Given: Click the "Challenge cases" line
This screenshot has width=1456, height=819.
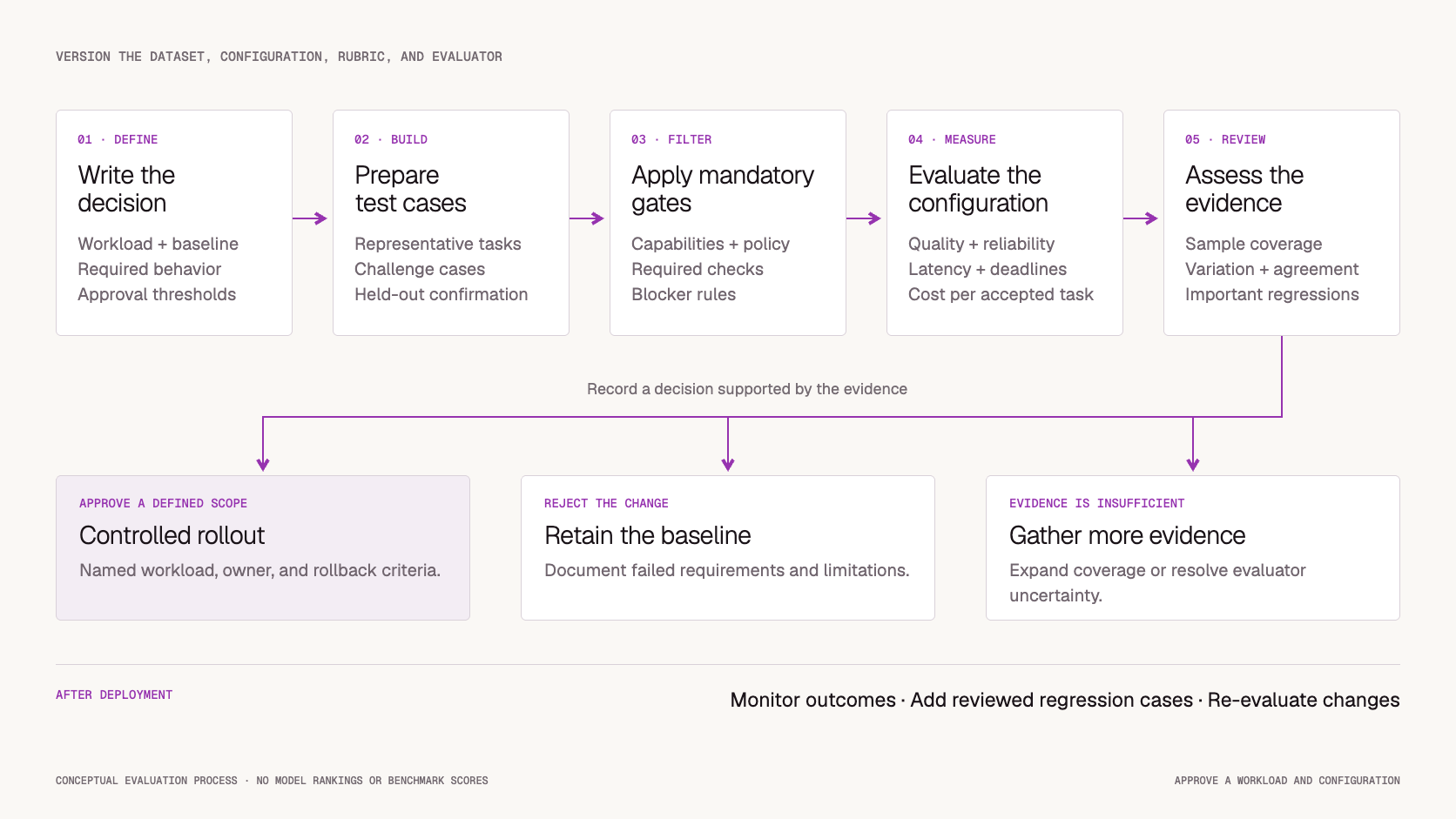Looking at the screenshot, I should pyautogui.click(x=420, y=269).
